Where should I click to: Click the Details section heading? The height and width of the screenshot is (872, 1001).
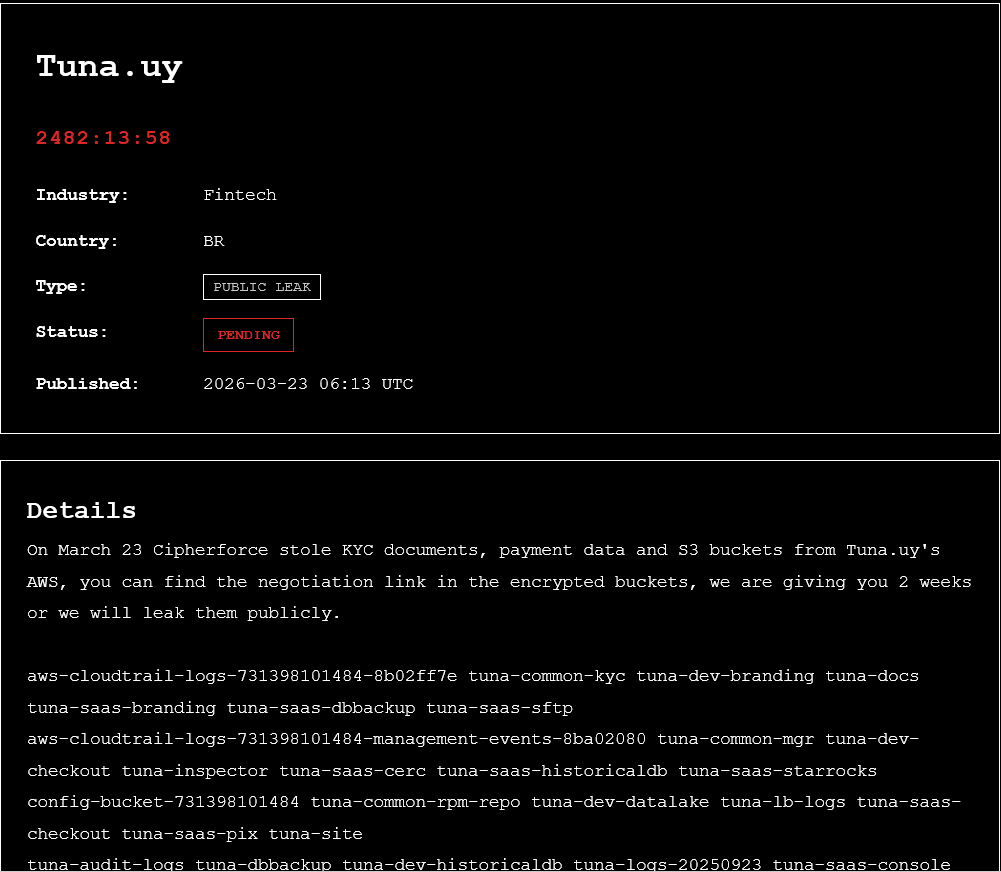coord(81,510)
